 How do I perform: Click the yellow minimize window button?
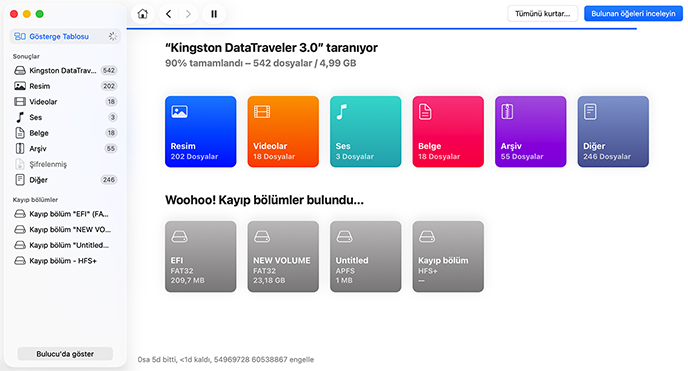(x=27, y=14)
